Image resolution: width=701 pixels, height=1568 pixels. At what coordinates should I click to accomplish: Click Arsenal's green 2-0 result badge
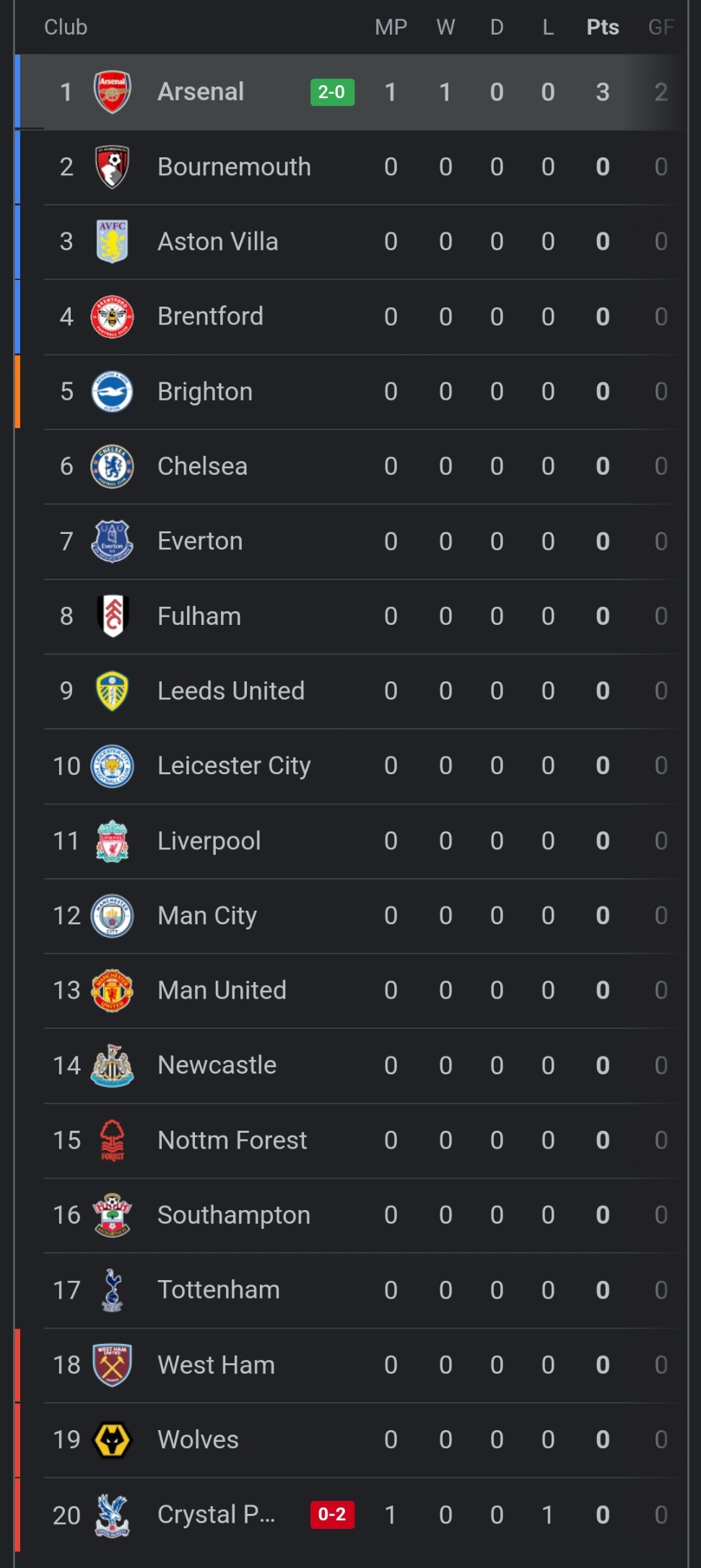coord(332,92)
